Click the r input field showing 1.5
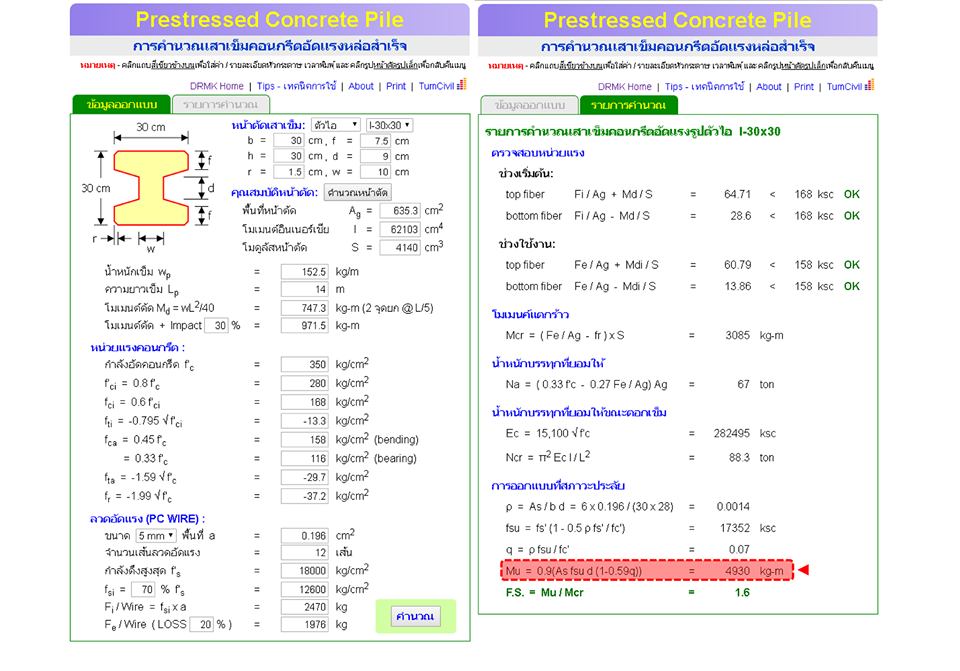This screenshot has height=671, width=960. [x=288, y=172]
